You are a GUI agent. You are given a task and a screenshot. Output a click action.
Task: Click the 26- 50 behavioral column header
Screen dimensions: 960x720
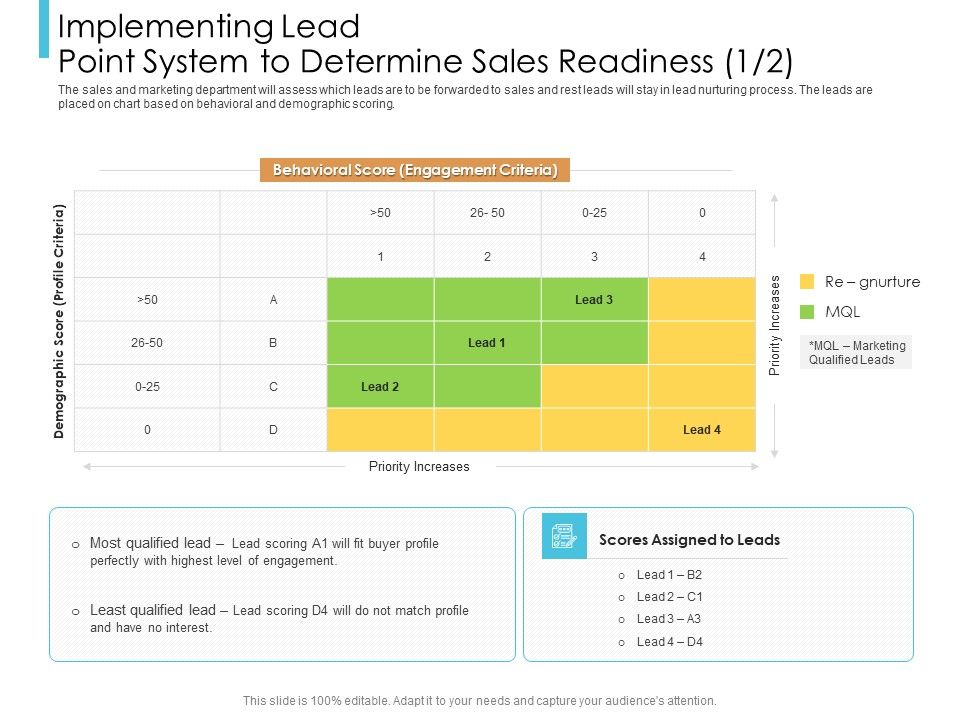487,213
